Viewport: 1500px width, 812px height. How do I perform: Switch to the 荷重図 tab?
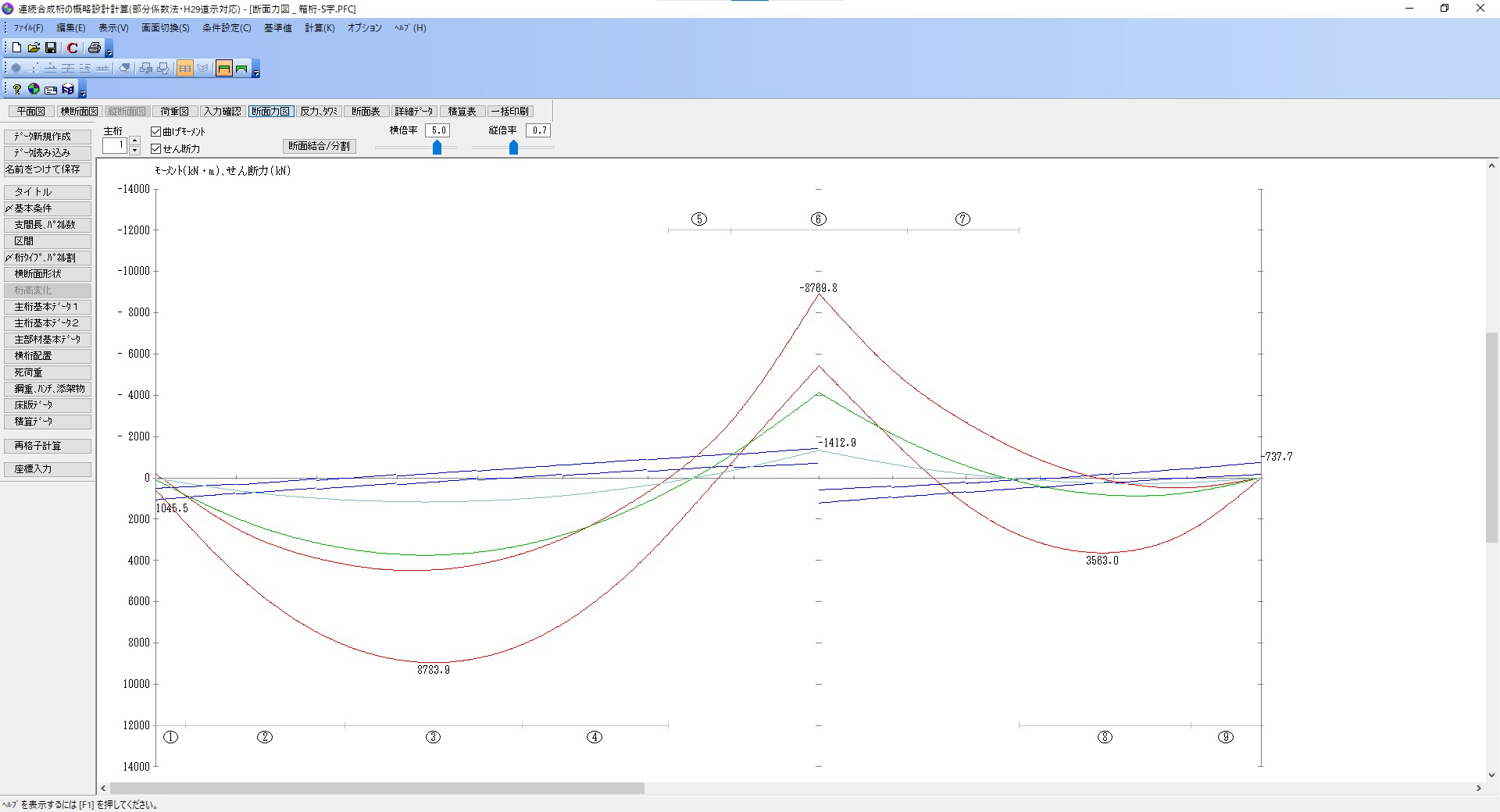tap(174, 112)
